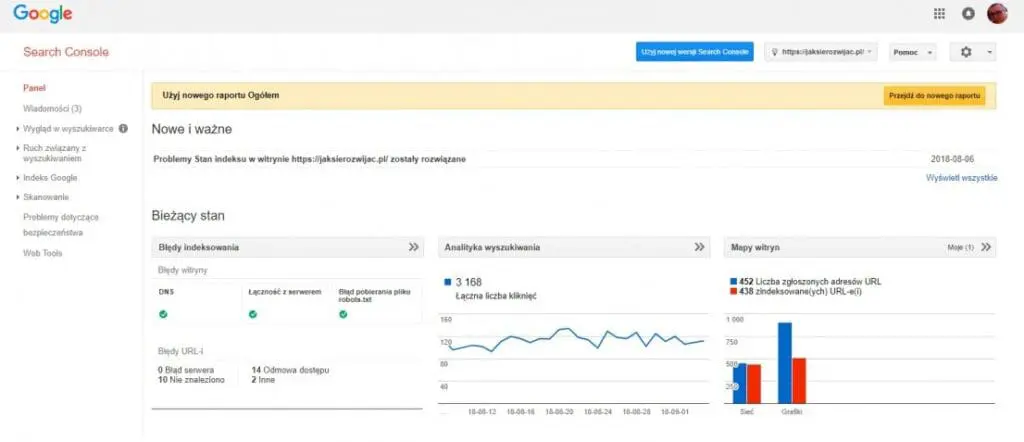Click the tall blue Grafiki bar

click(x=784, y=363)
